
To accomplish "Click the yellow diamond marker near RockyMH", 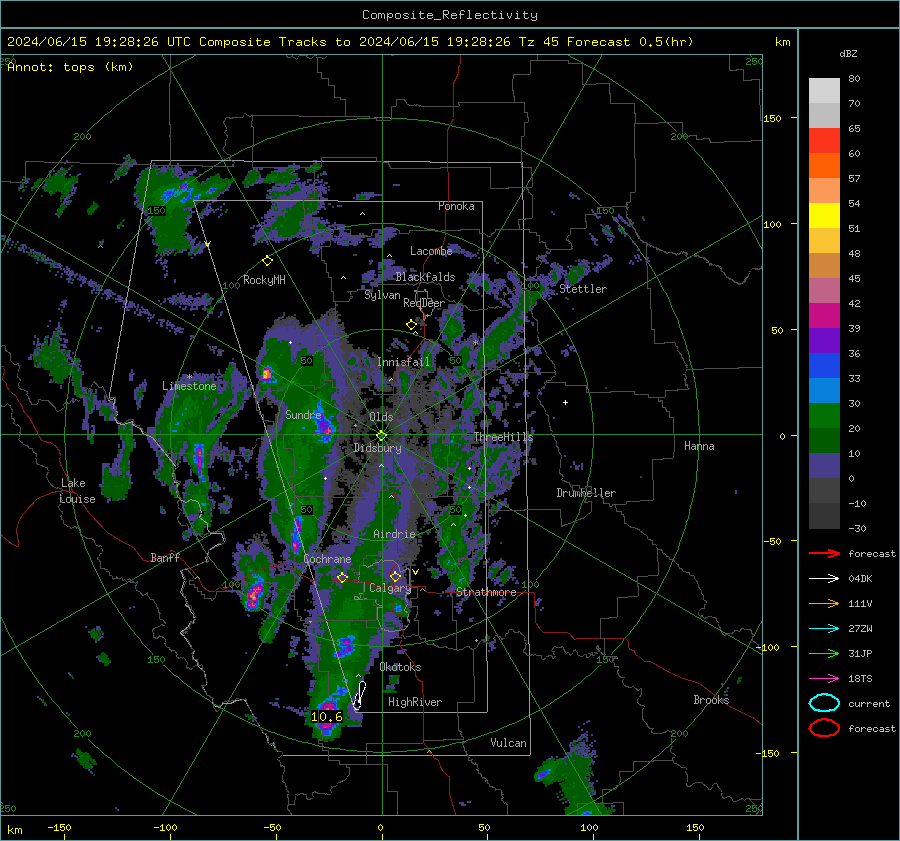I will pyautogui.click(x=267, y=261).
